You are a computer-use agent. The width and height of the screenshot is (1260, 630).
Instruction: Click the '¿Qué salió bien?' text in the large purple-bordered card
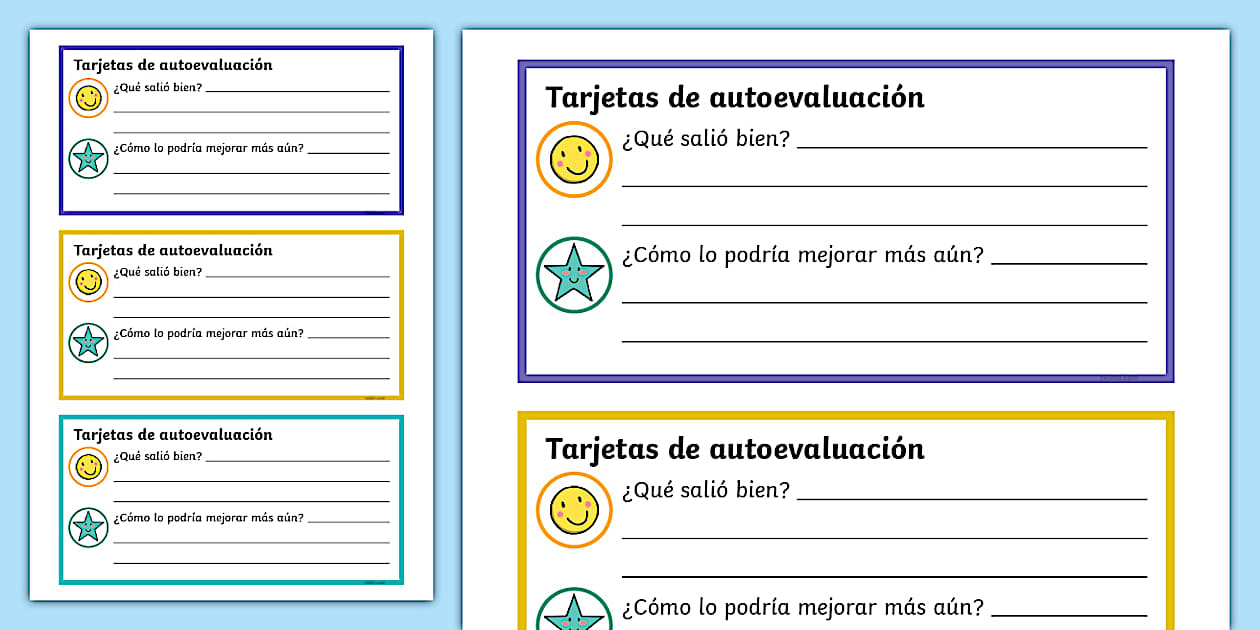[x=705, y=139]
